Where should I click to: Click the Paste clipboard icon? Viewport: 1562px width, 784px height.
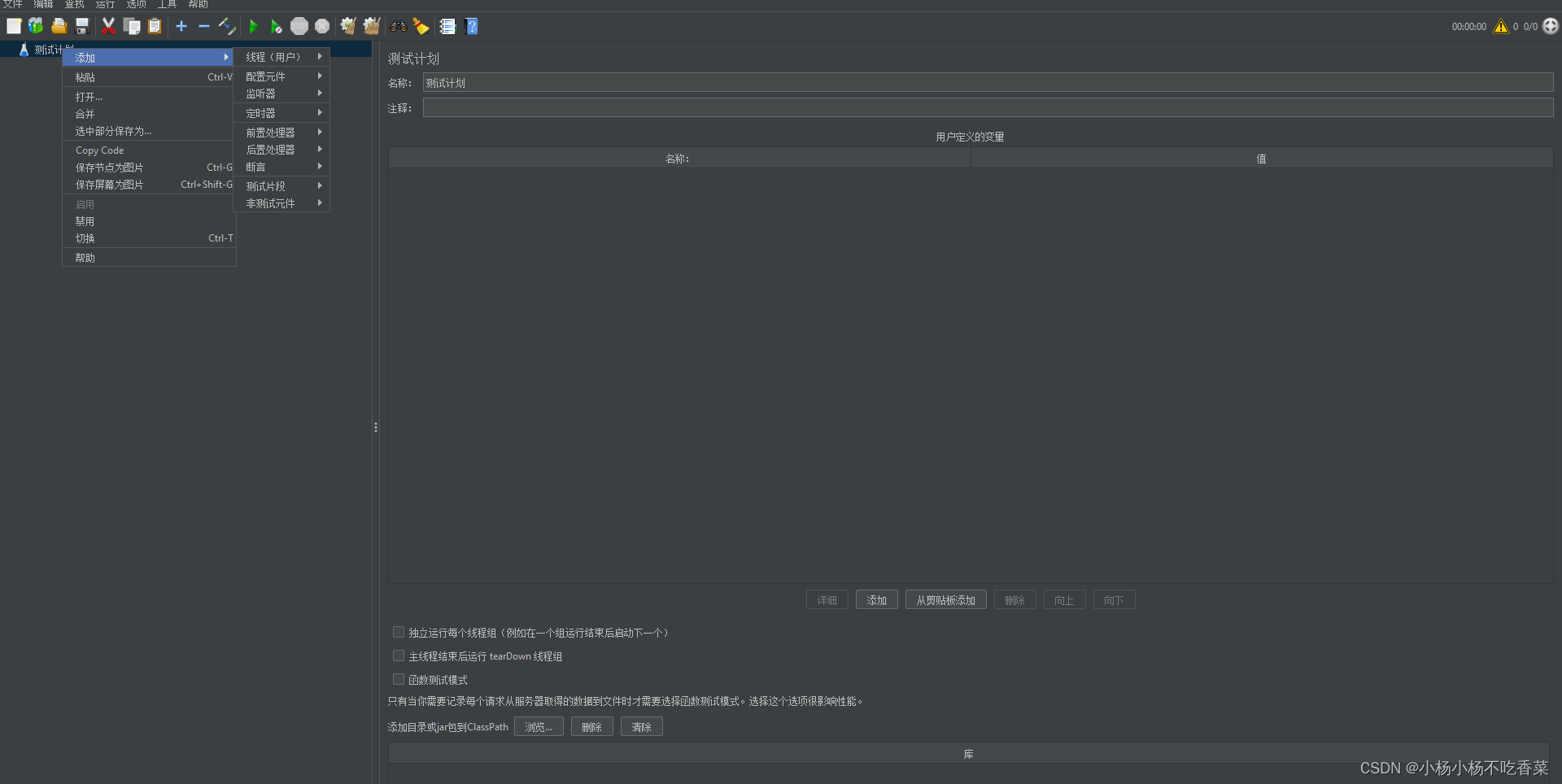(x=155, y=26)
